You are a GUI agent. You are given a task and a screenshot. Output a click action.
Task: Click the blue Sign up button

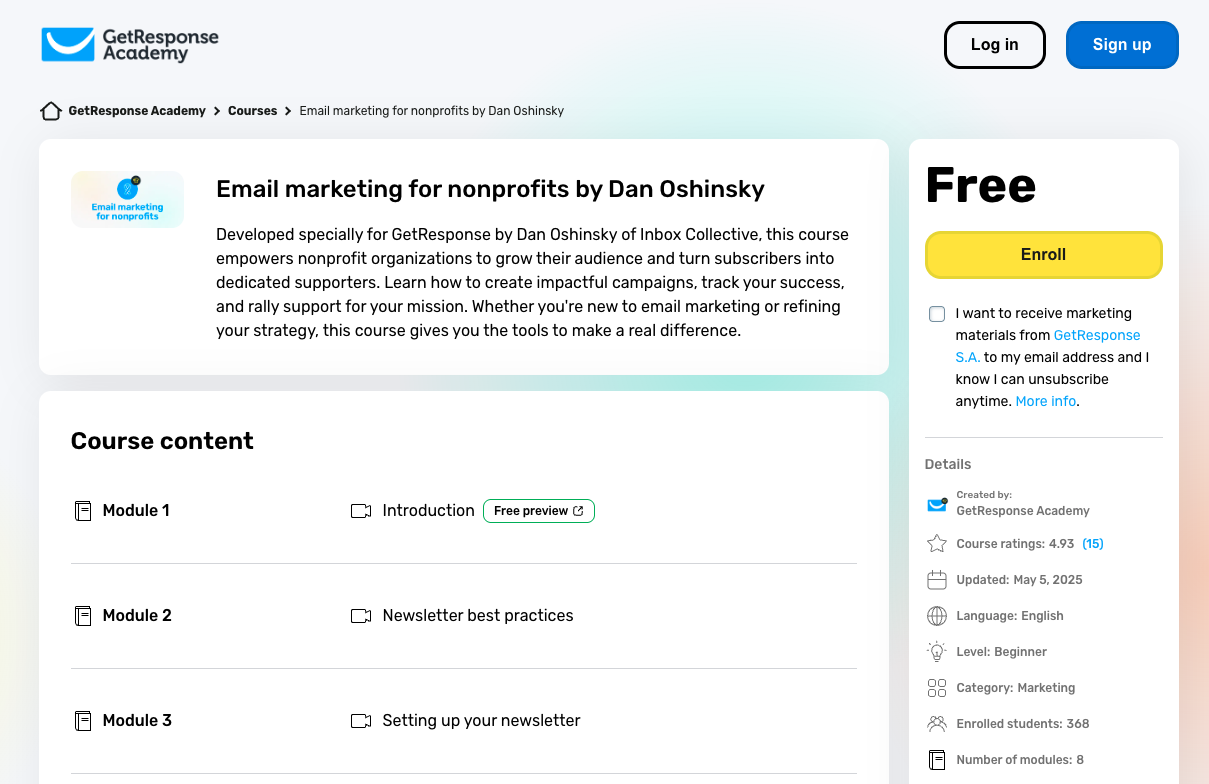[x=1122, y=45]
